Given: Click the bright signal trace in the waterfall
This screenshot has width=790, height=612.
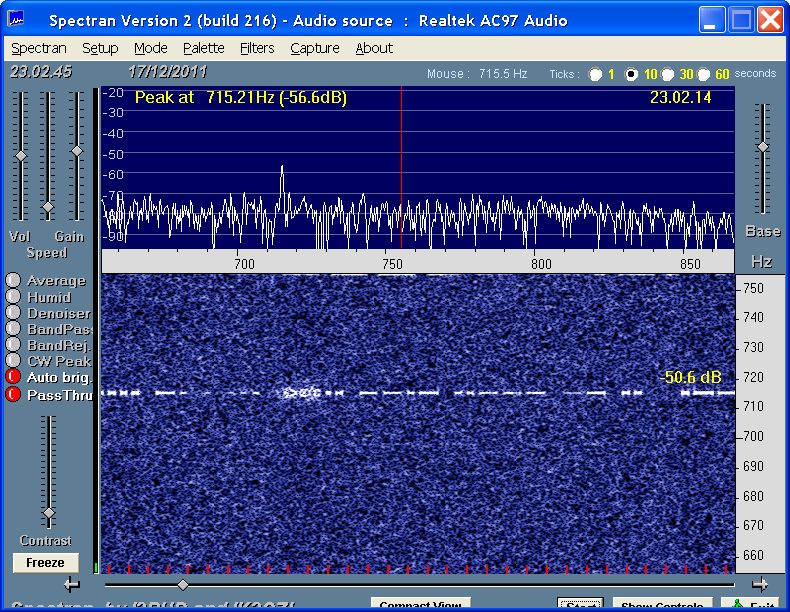Looking at the screenshot, I should 418,392.
